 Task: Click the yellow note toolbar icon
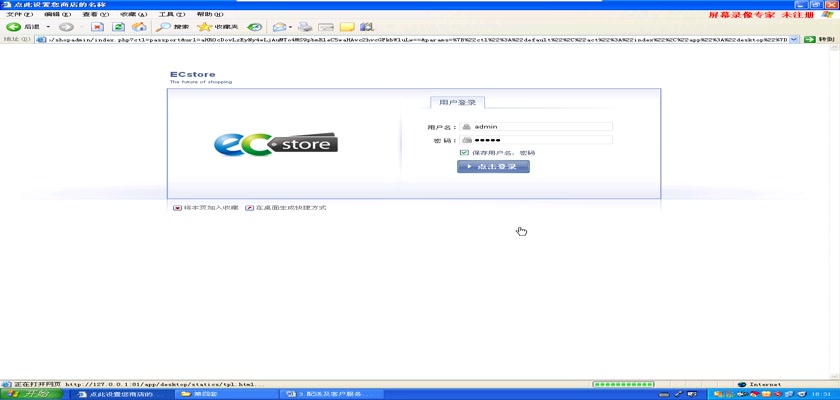pyautogui.click(x=347, y=27)
